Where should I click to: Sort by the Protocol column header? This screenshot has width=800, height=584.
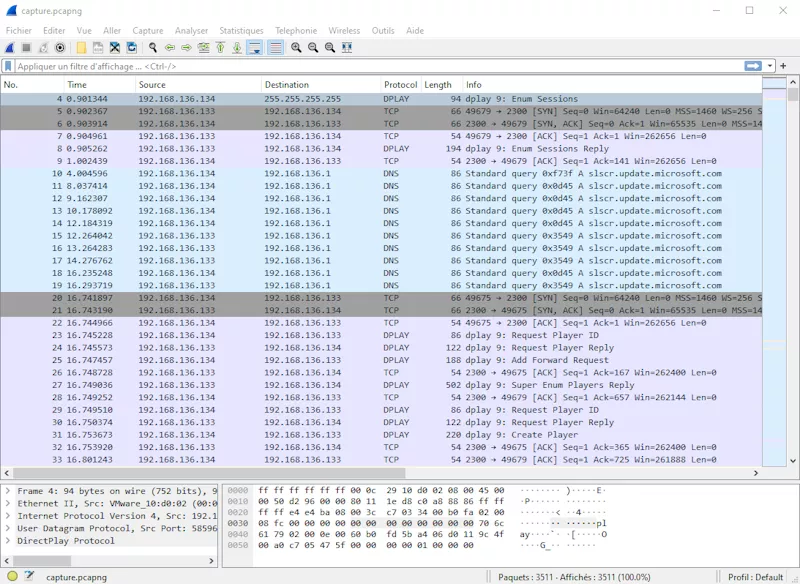point(401,85)
